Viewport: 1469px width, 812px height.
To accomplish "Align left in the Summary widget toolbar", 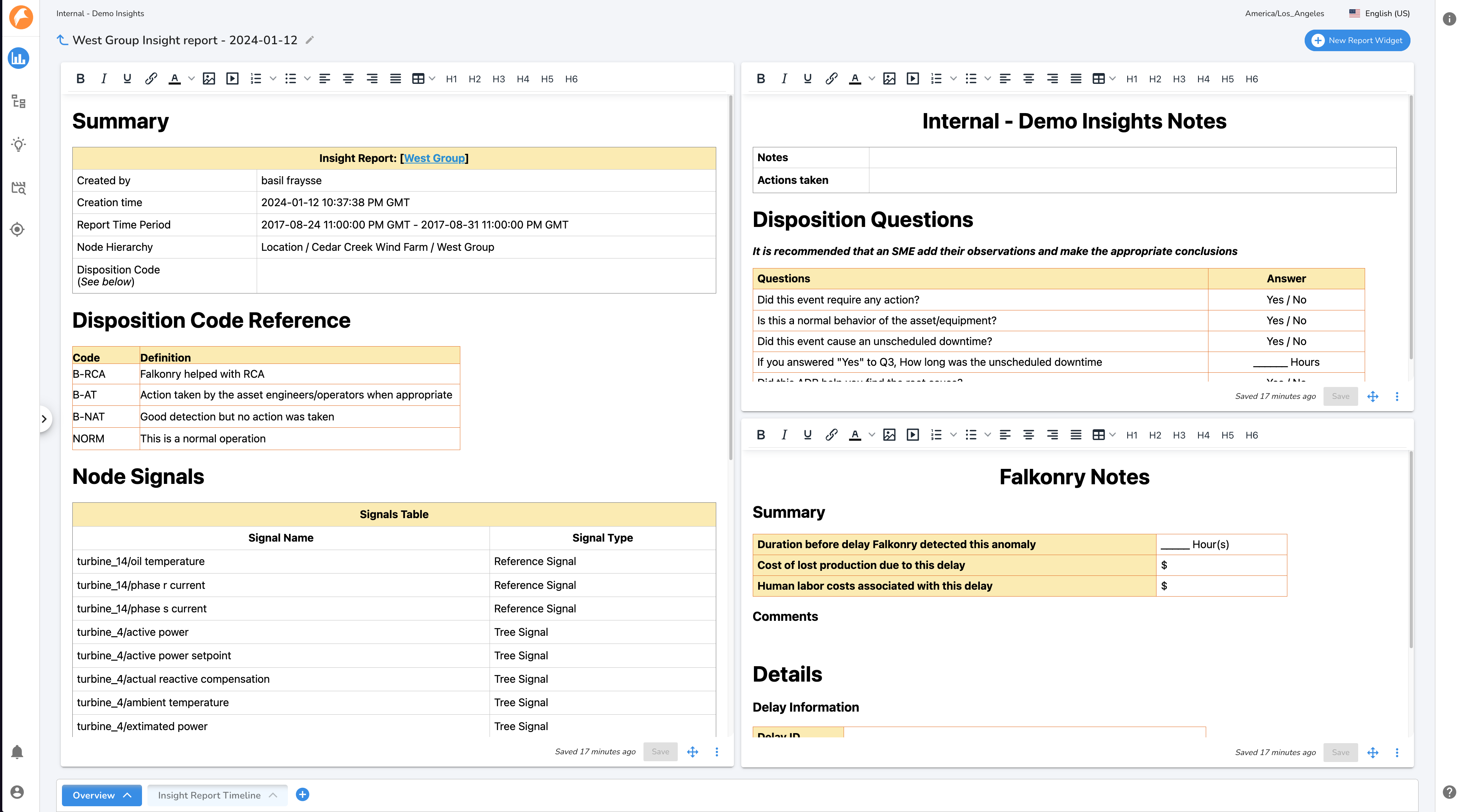I will coord(324,78).
